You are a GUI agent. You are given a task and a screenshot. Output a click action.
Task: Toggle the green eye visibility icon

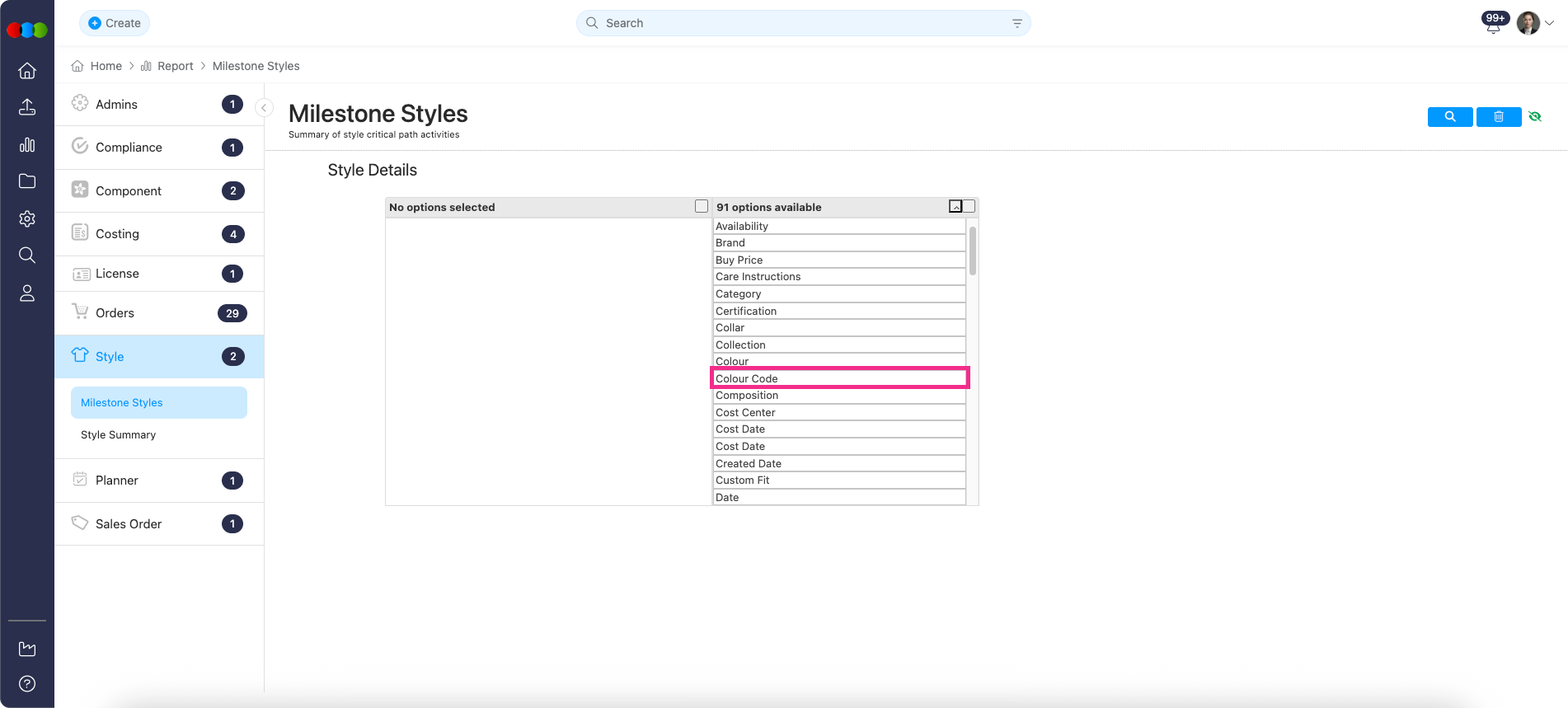tap(1535, 117)
